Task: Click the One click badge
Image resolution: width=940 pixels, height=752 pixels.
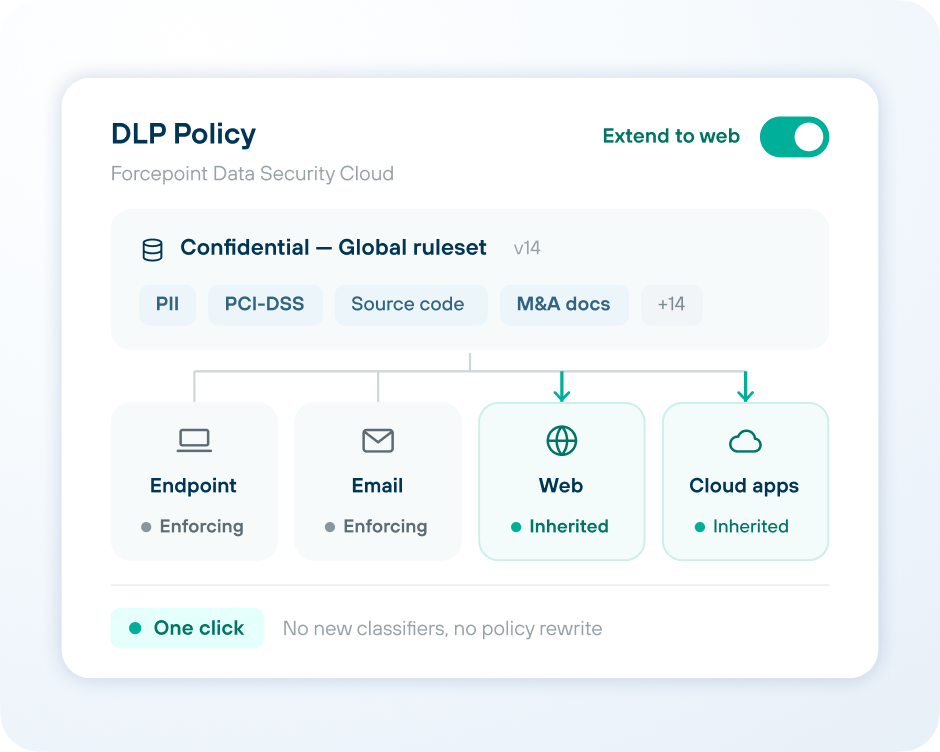Action: point(187,628)
